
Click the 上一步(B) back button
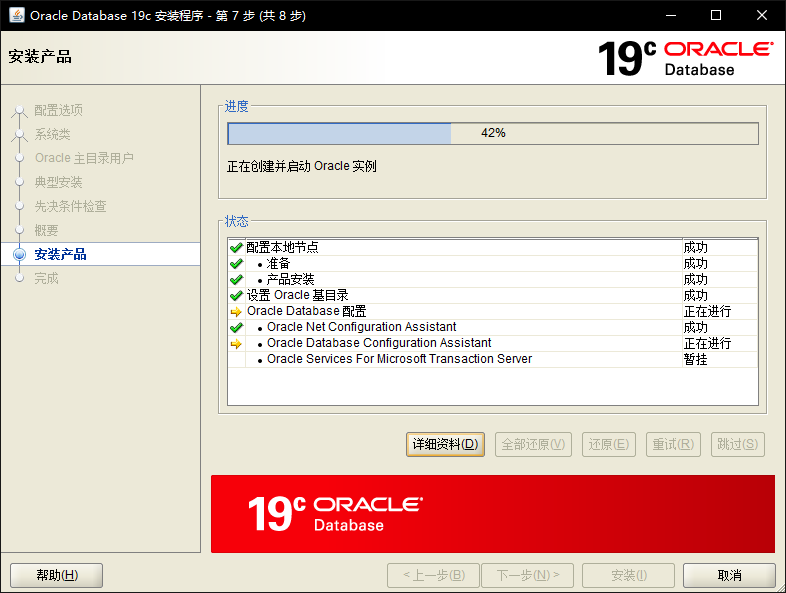coord(434,575)
